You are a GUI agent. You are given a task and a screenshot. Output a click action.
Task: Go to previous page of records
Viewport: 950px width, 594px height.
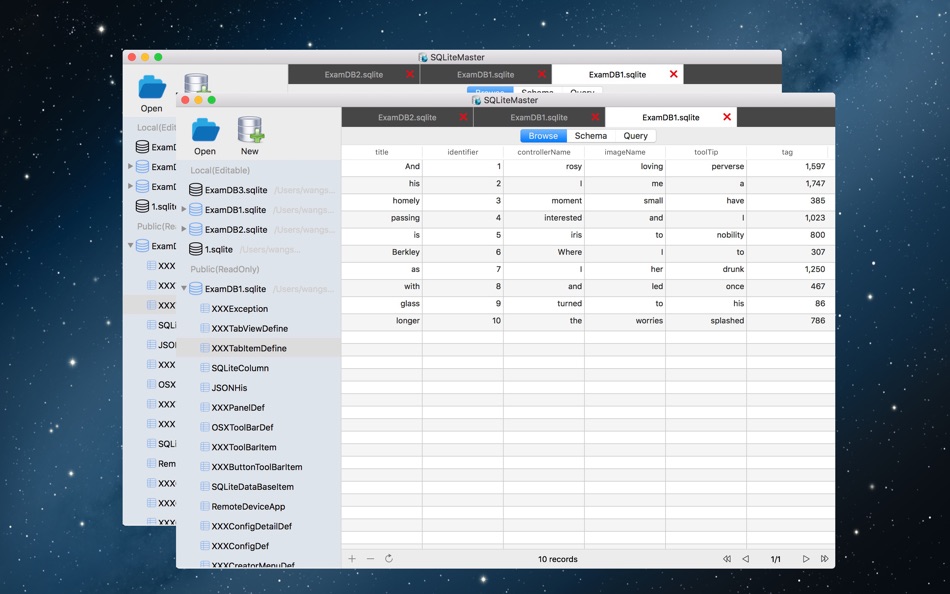click(x=746, y=558)
